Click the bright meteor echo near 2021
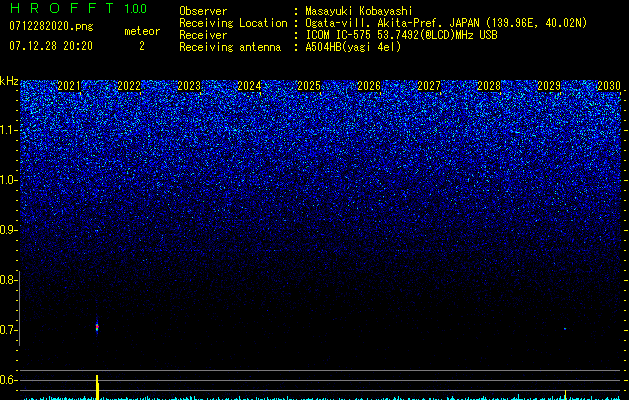 (97, 327)
